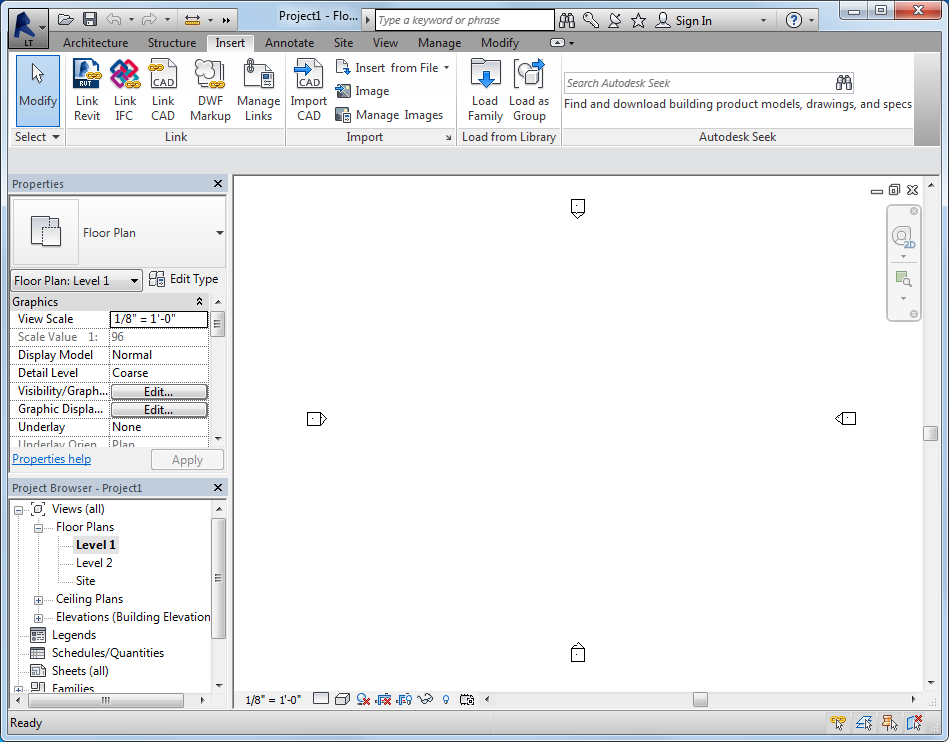Toggle Select Elements by Face in status bar
949x742 pixels.
914,722
